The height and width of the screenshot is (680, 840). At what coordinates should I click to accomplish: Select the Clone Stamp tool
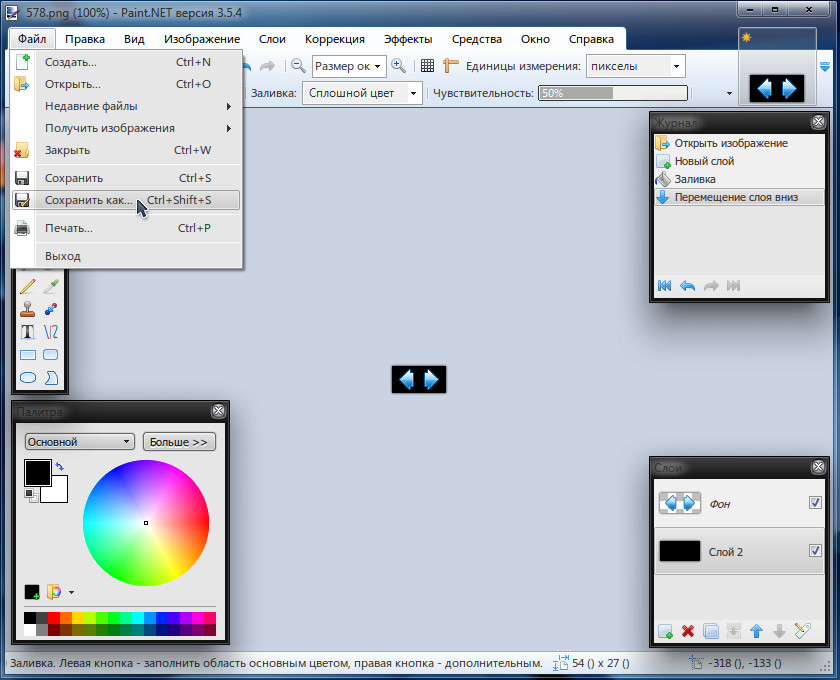coord(28,309)
